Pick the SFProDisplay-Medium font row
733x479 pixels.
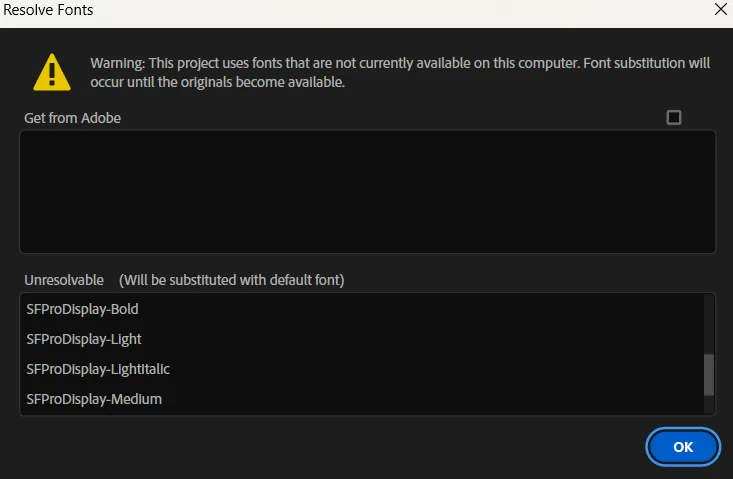94,399
